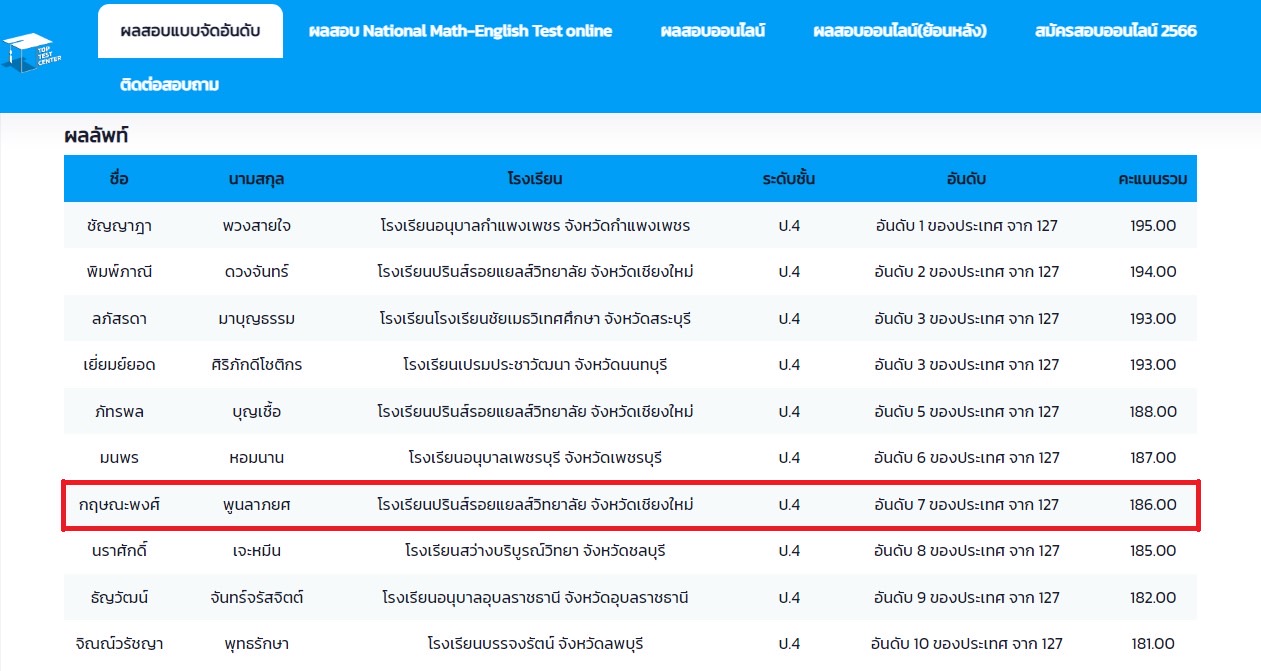Screen dimensions: 1261x671
Task: Click school โรงเรียนสว่างบริบูรณ์วิทยา จังหวัดชลบุรี
Action: 535,551
